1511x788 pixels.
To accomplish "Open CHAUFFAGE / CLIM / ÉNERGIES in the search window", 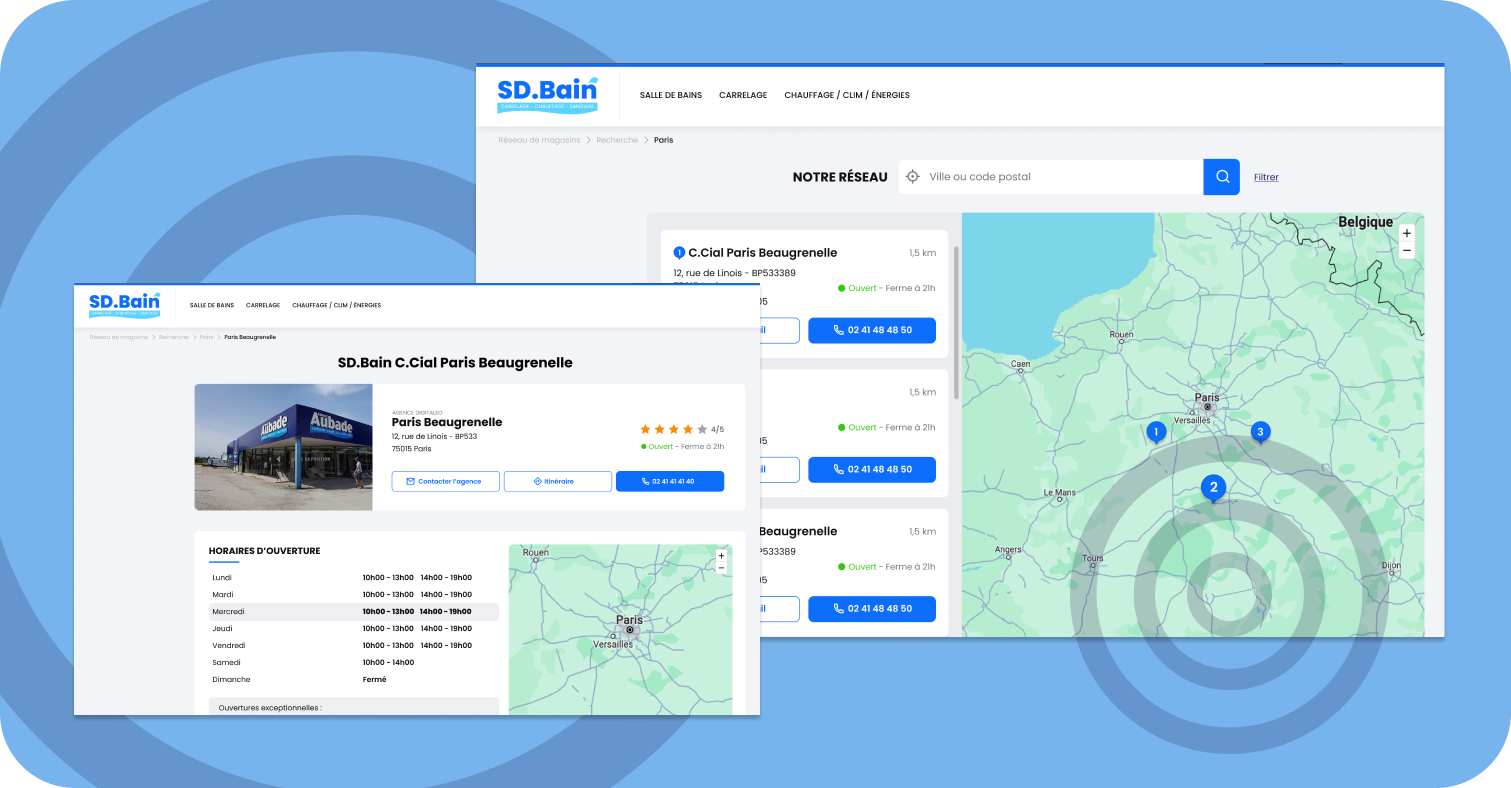I will pyautogui.click(x=847, y=95).
